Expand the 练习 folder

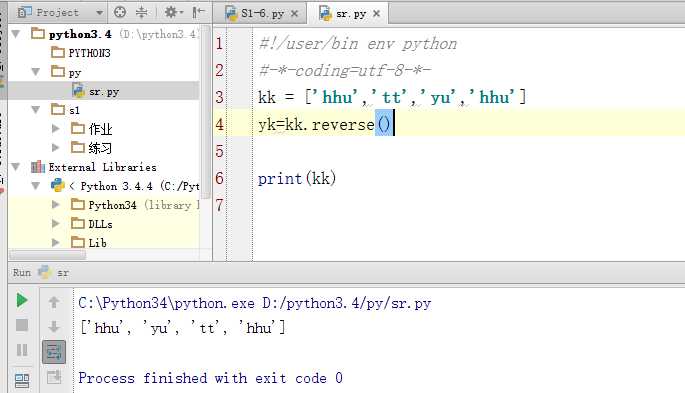pos(55,148)
